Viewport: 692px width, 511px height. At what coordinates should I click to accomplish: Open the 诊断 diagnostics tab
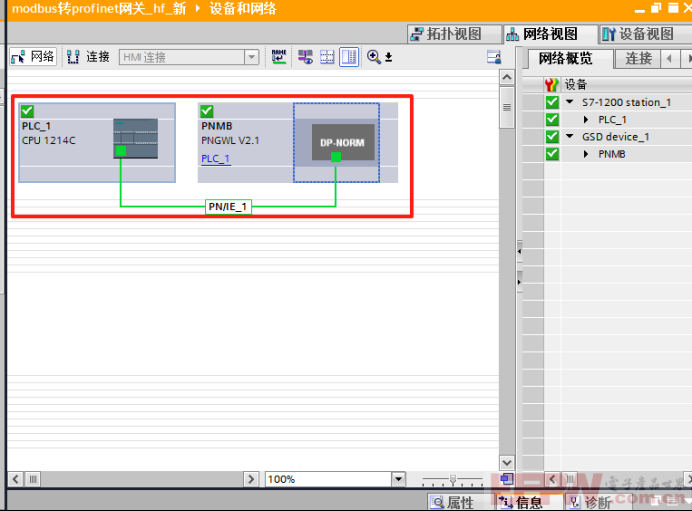point(590,502)
